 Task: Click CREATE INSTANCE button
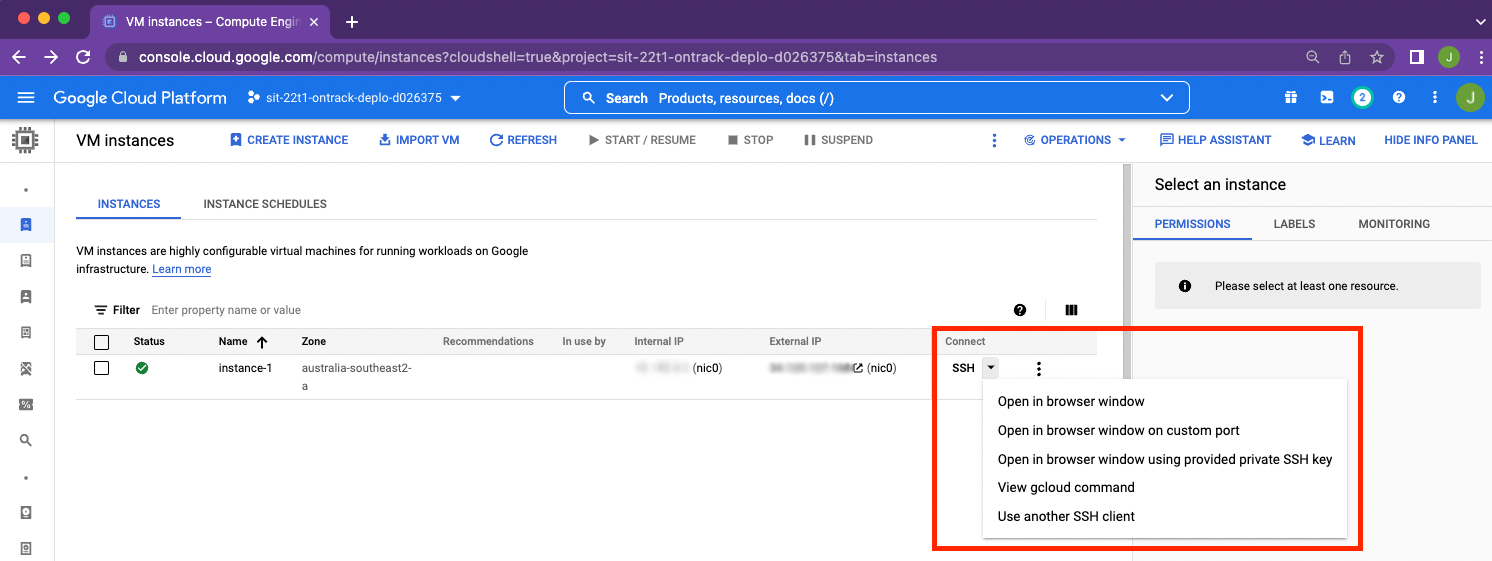[x=289, y=140]
